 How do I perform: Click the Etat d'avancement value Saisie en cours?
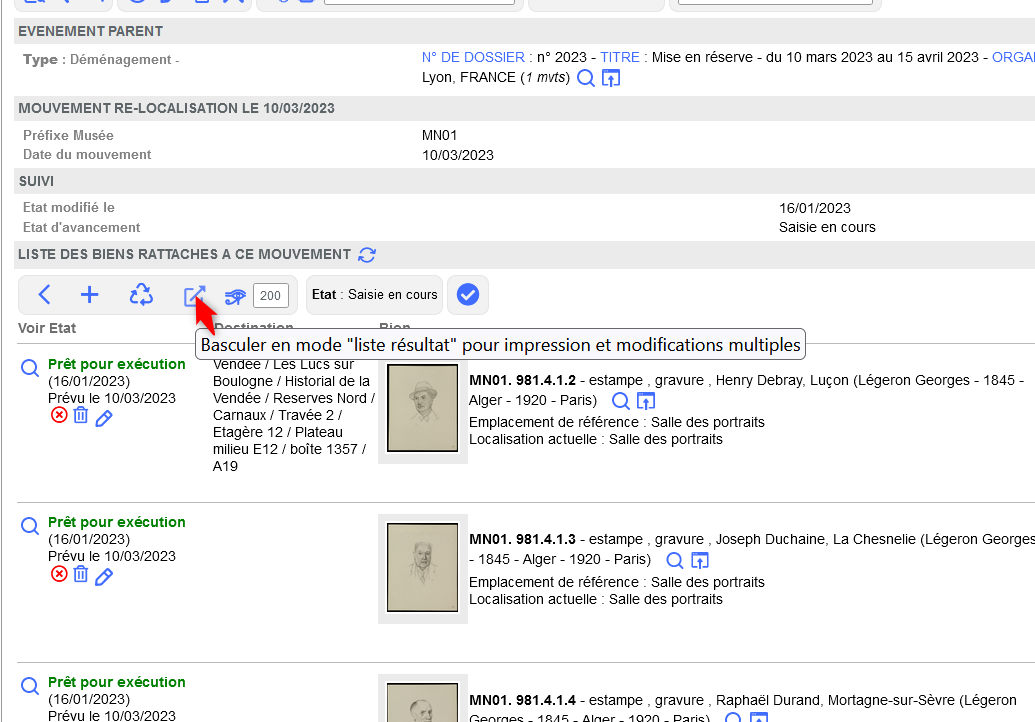(x=827, y=227)
